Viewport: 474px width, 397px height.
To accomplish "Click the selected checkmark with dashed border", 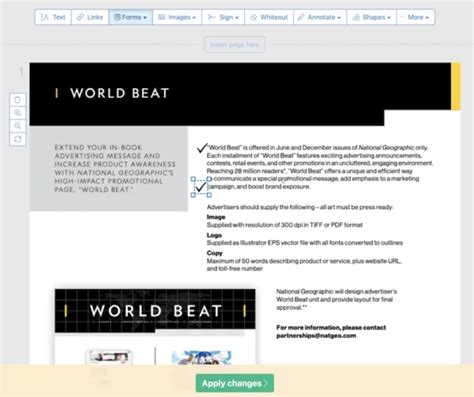I will click(x=201, y=187).
